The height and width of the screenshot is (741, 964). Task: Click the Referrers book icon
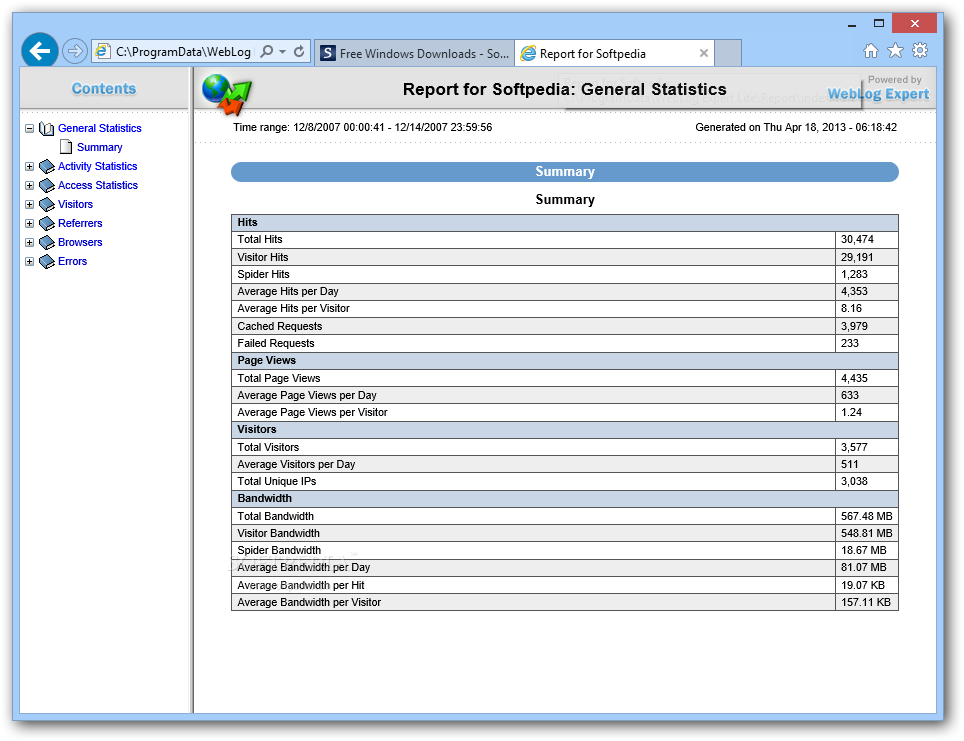point(47,224)
